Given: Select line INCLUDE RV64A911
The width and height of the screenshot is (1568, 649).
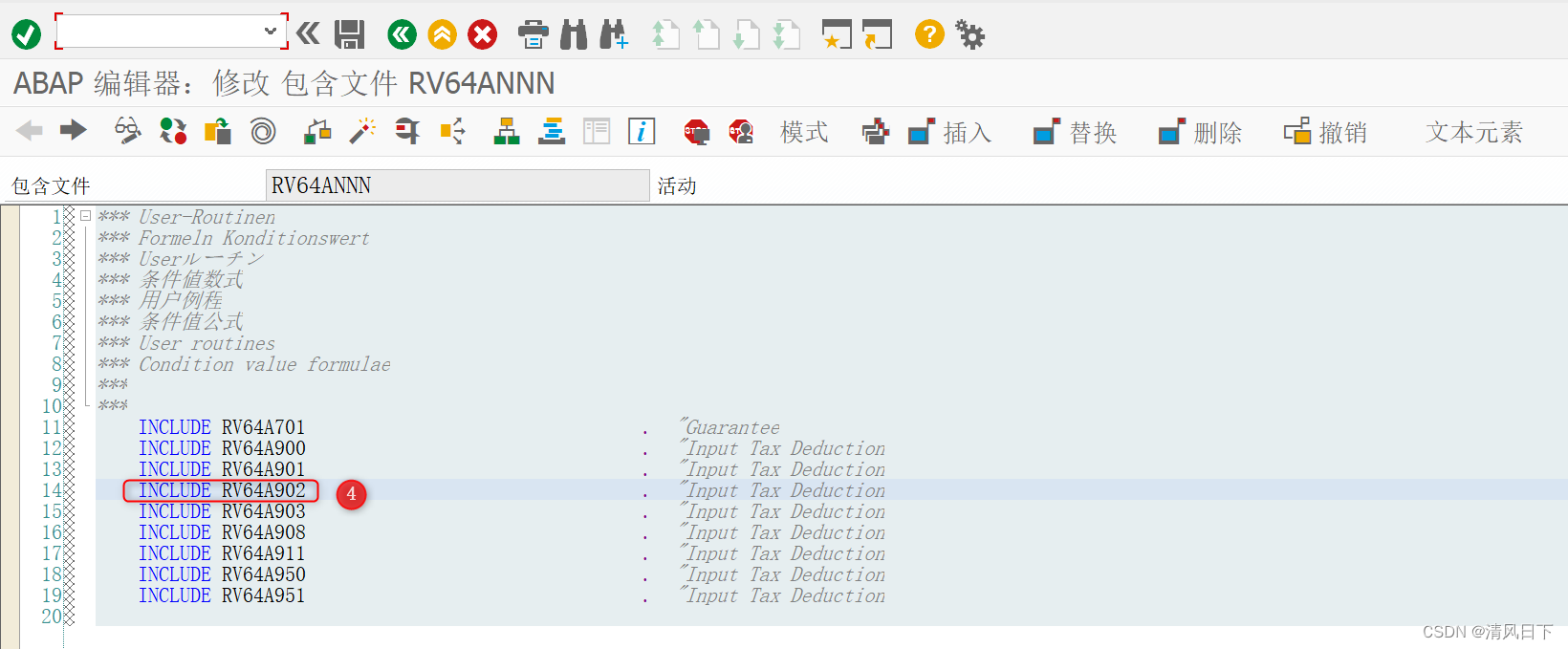Looking at the screenshot, I should [222, 553].
